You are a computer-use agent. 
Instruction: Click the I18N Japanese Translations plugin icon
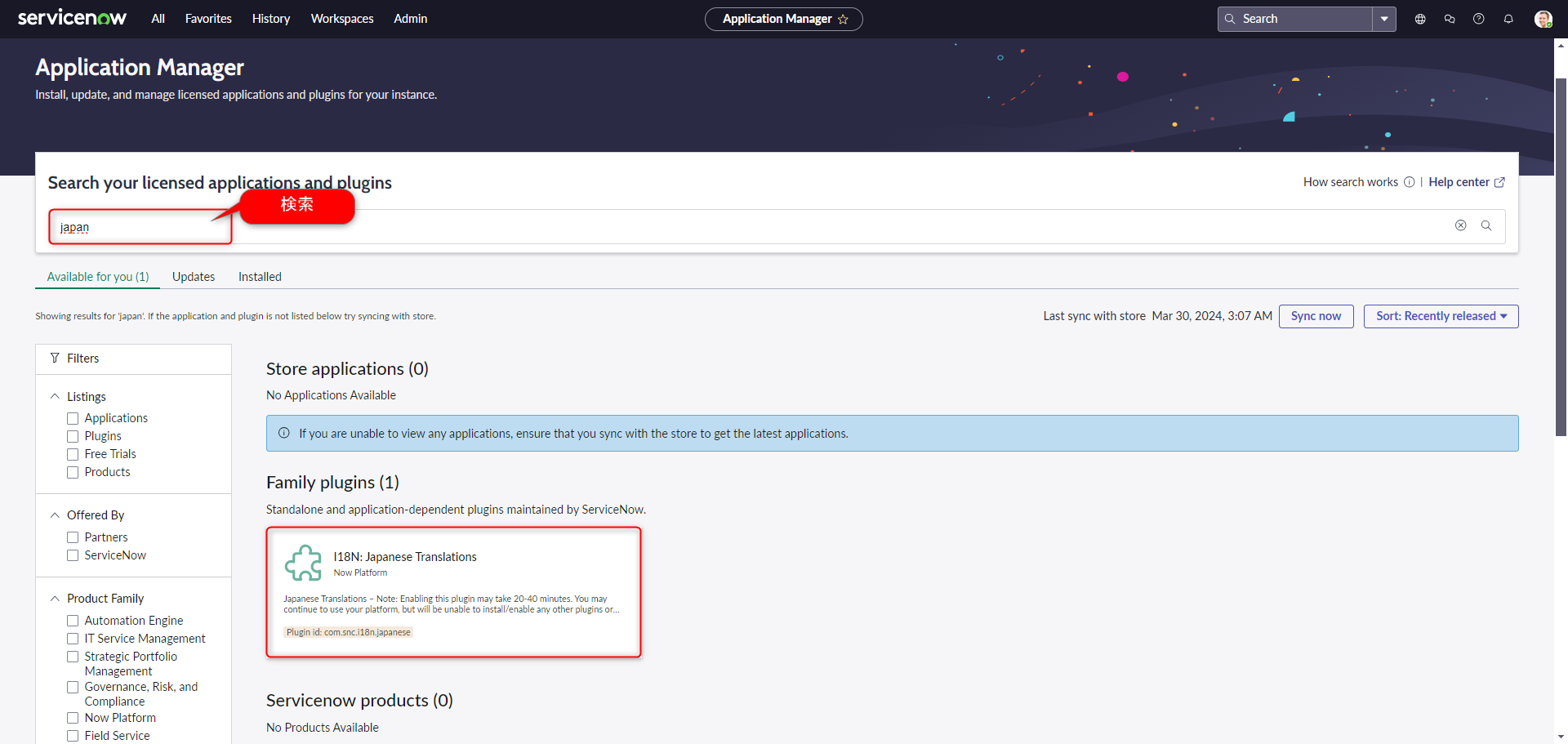[304, 562]
